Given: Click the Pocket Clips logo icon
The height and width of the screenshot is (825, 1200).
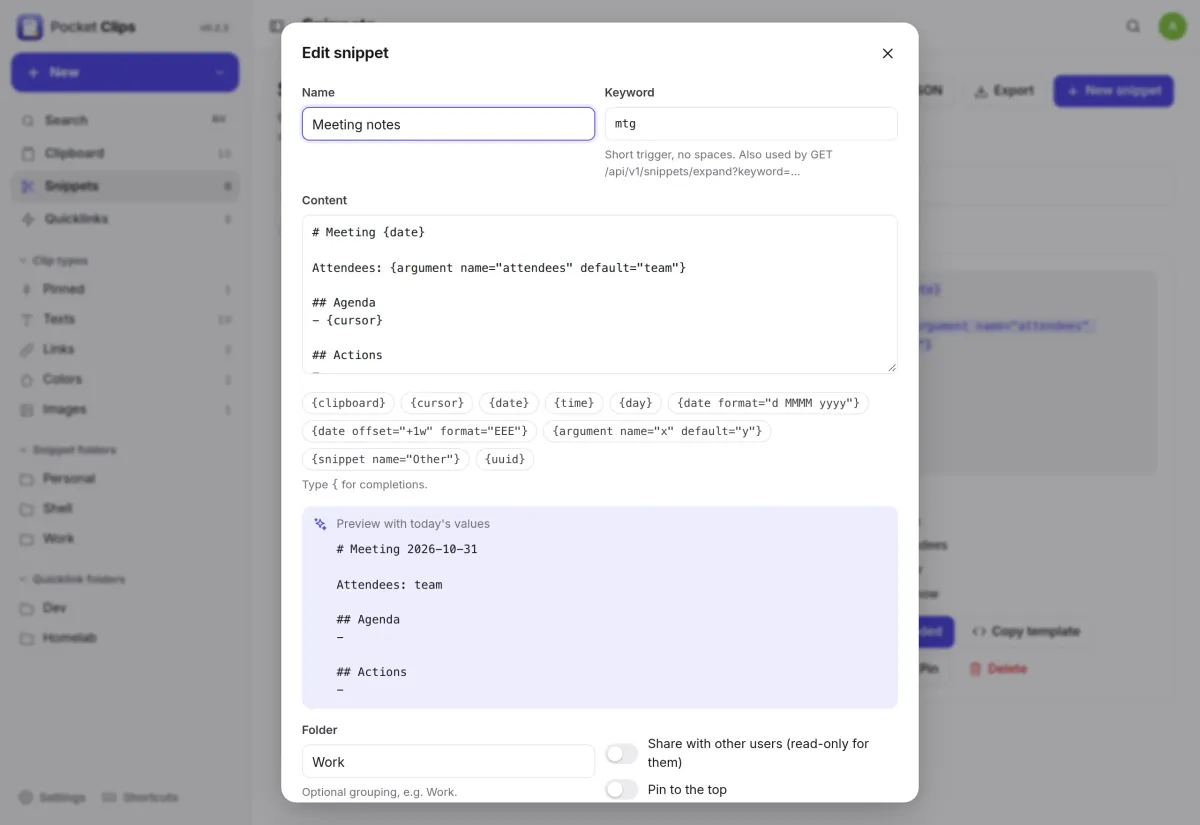Looking at the screenshot, I should 30,27.
